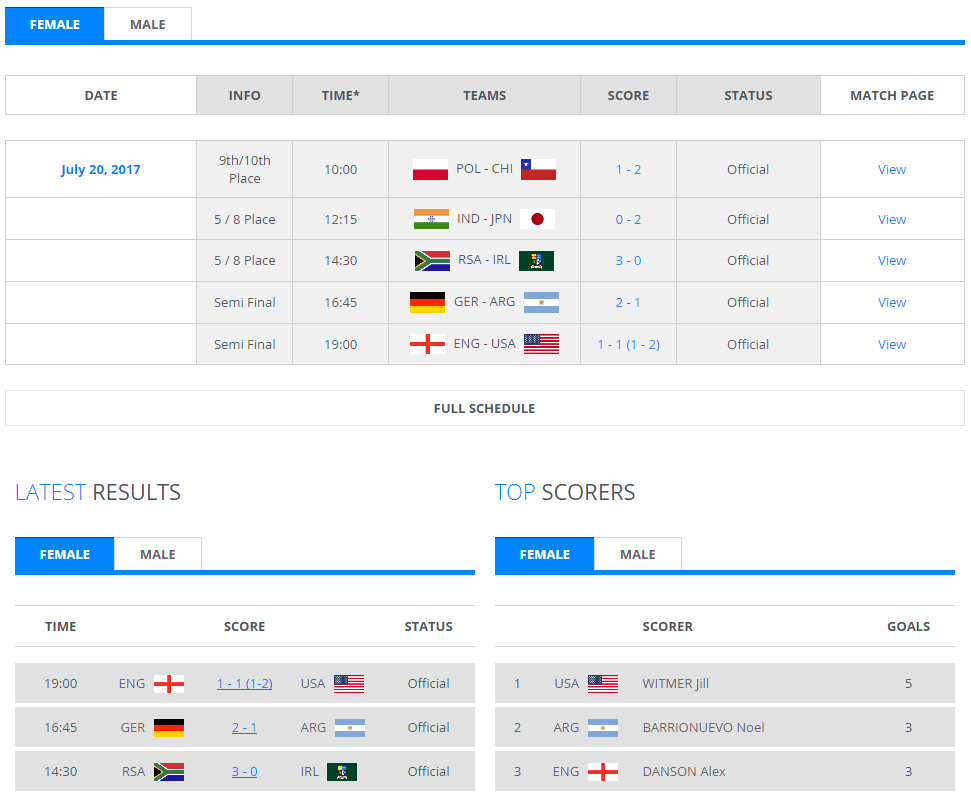
Task: Click South Africa flag in schedule RSA - IRL row
Action: tap(432, 261)
